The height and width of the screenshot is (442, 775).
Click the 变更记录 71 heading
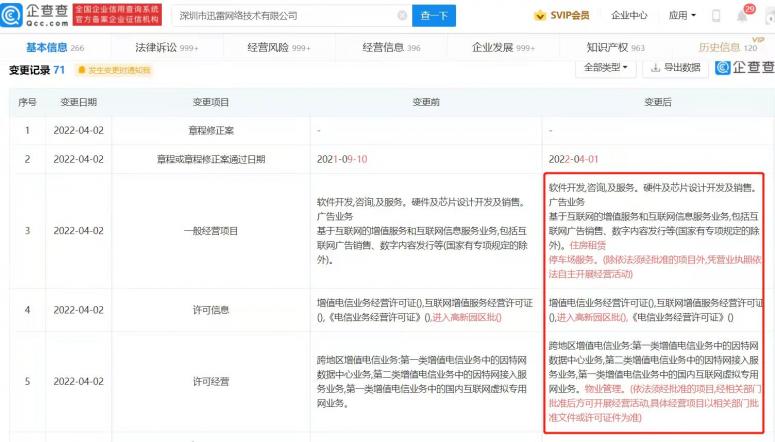tap(37, 70)
